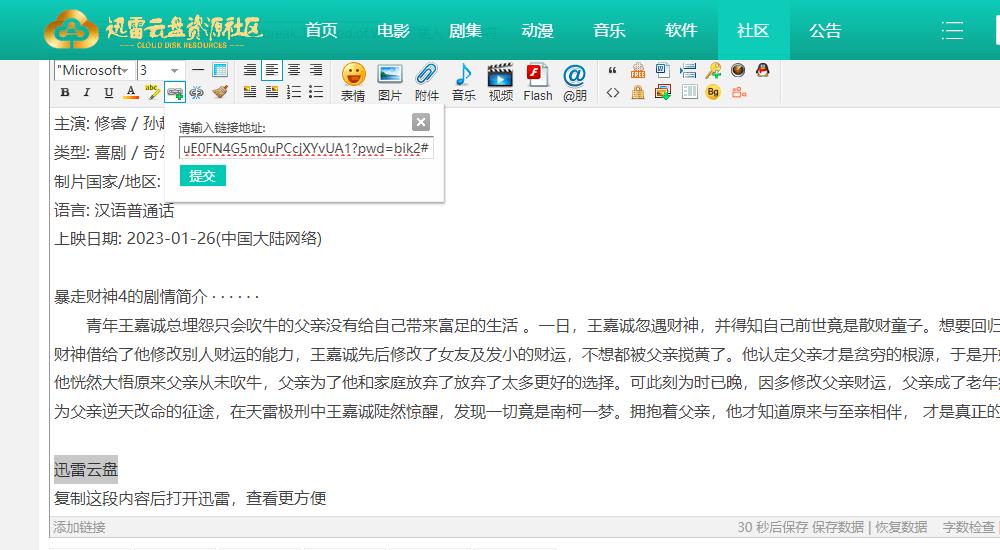The height and width of the screenshot is (550, 1000).
Task: Click the unlink (remove link) icon
Action: 196,92
